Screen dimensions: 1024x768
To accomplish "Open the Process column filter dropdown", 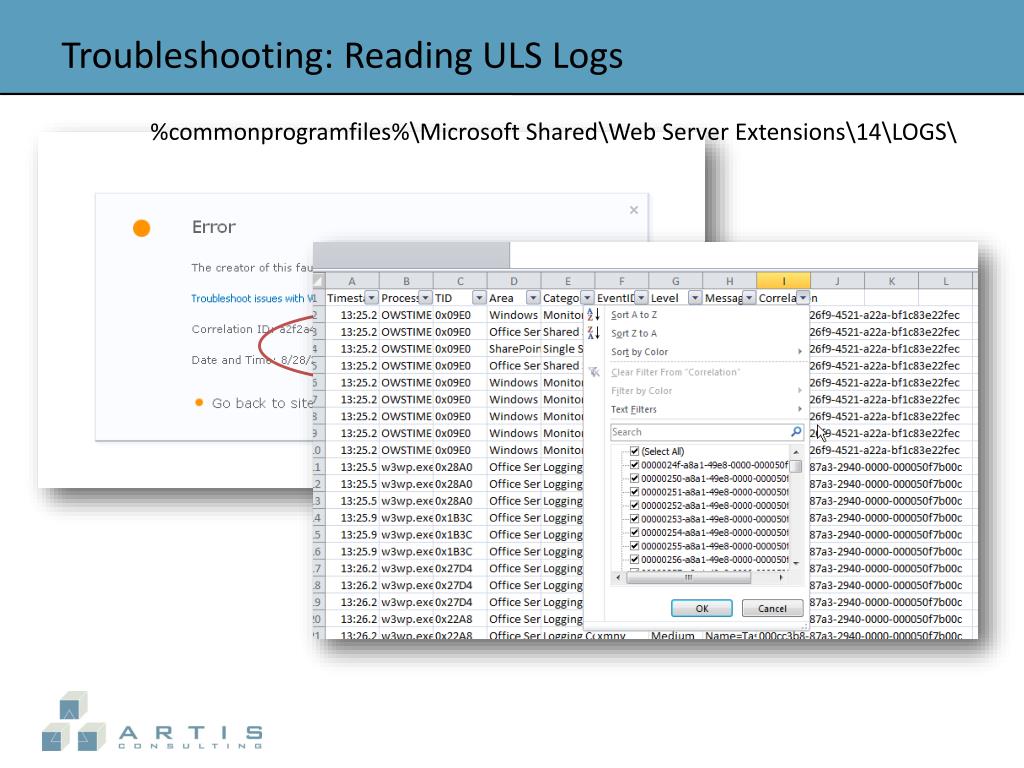I will (425, 298).
